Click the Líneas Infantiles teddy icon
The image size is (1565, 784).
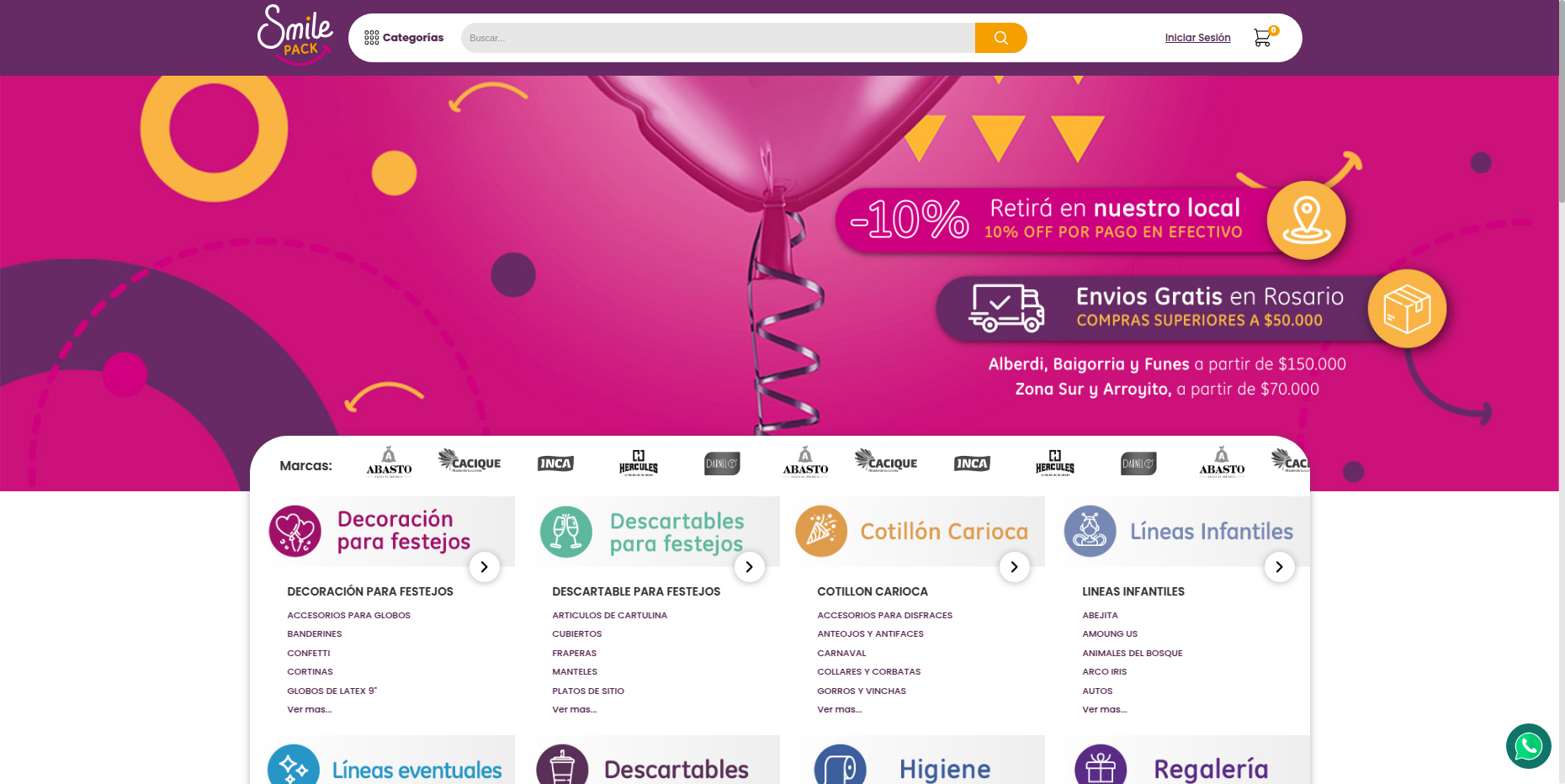pyautogui.click(x=1090, y=532)
